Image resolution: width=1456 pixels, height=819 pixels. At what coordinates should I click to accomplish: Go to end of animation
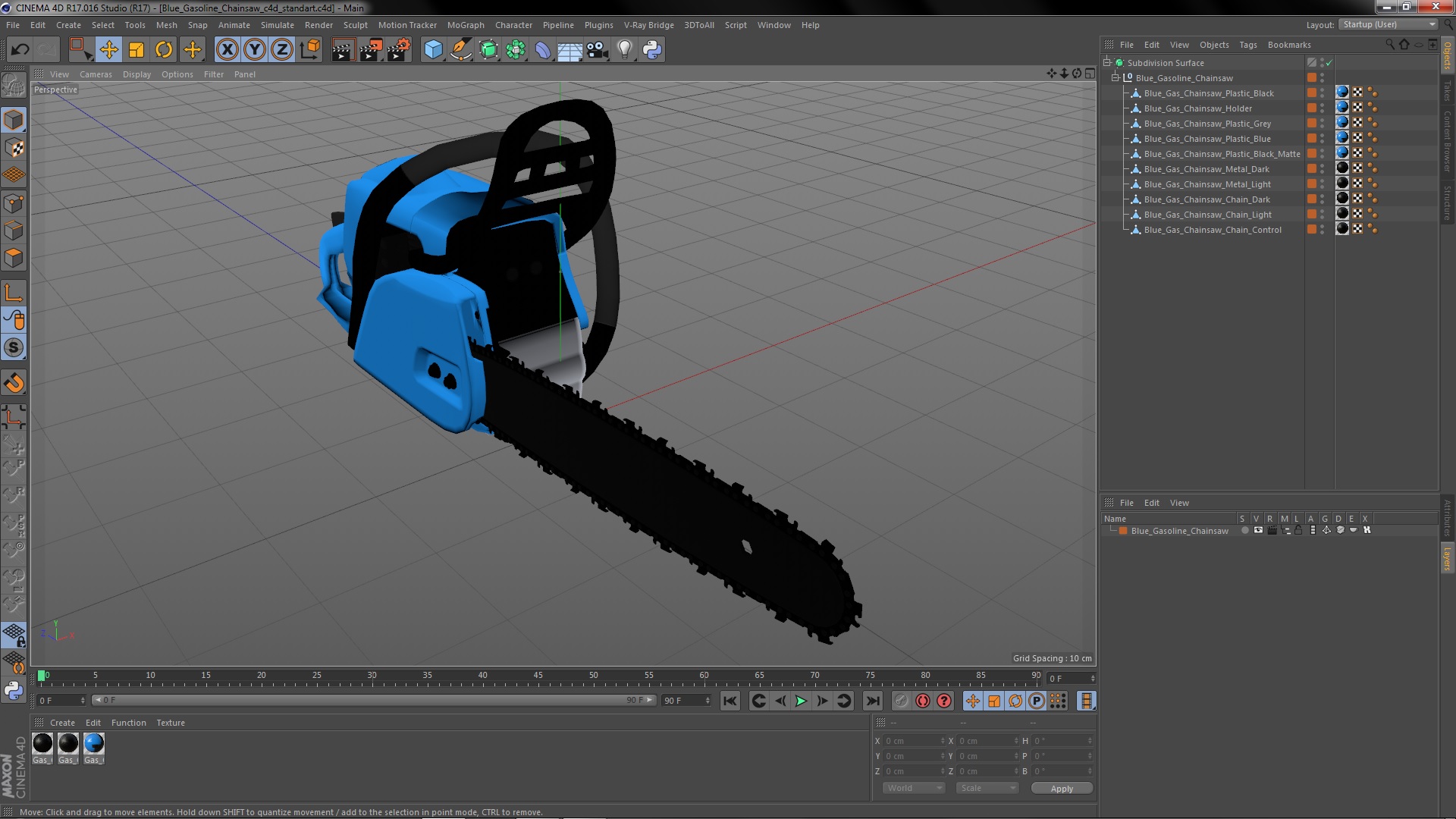click(x=873, y=701)
